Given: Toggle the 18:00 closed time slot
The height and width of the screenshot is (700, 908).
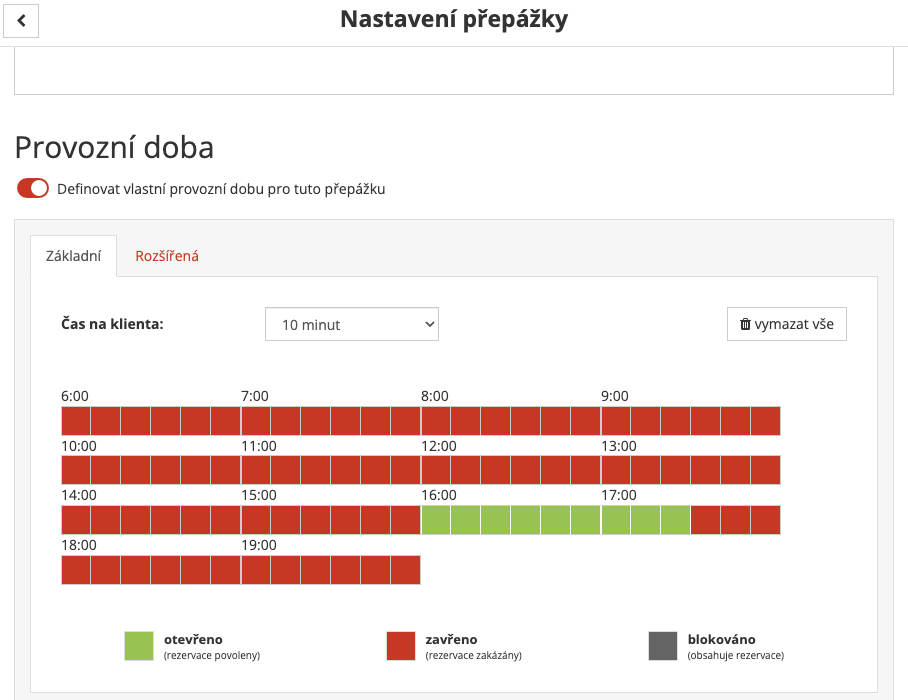Looking at the screenshot, I should pyautogui.click(x=76, y=570).
